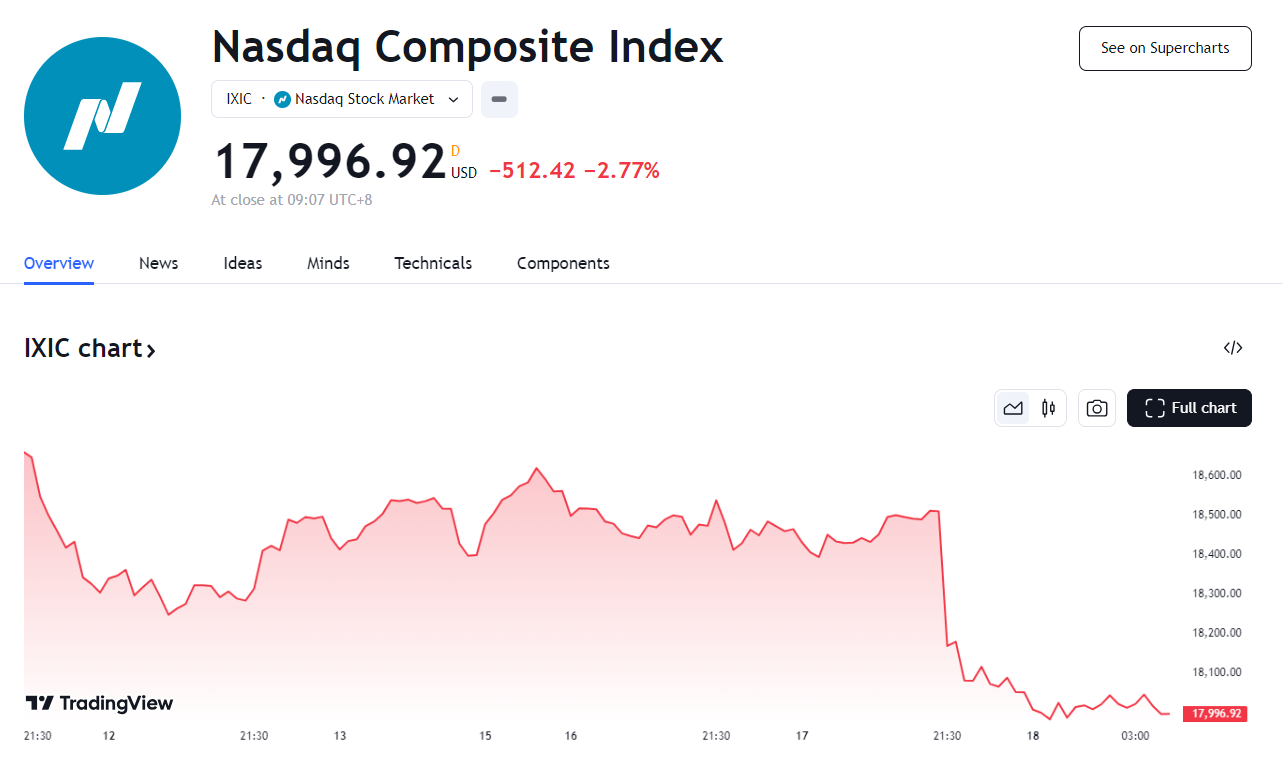Open the News tab
The width and height of the screenshot is (1283, 769).
tap(158, 263)
